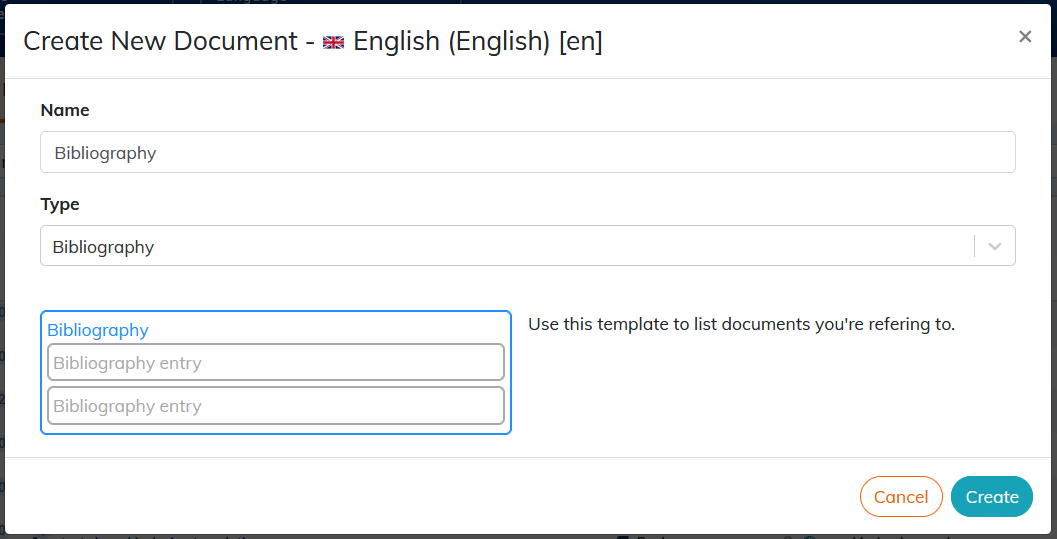1057x539 pixels.
Task: Click the Type dropdown chevron arrow
Action: click(x=995, y=247)
